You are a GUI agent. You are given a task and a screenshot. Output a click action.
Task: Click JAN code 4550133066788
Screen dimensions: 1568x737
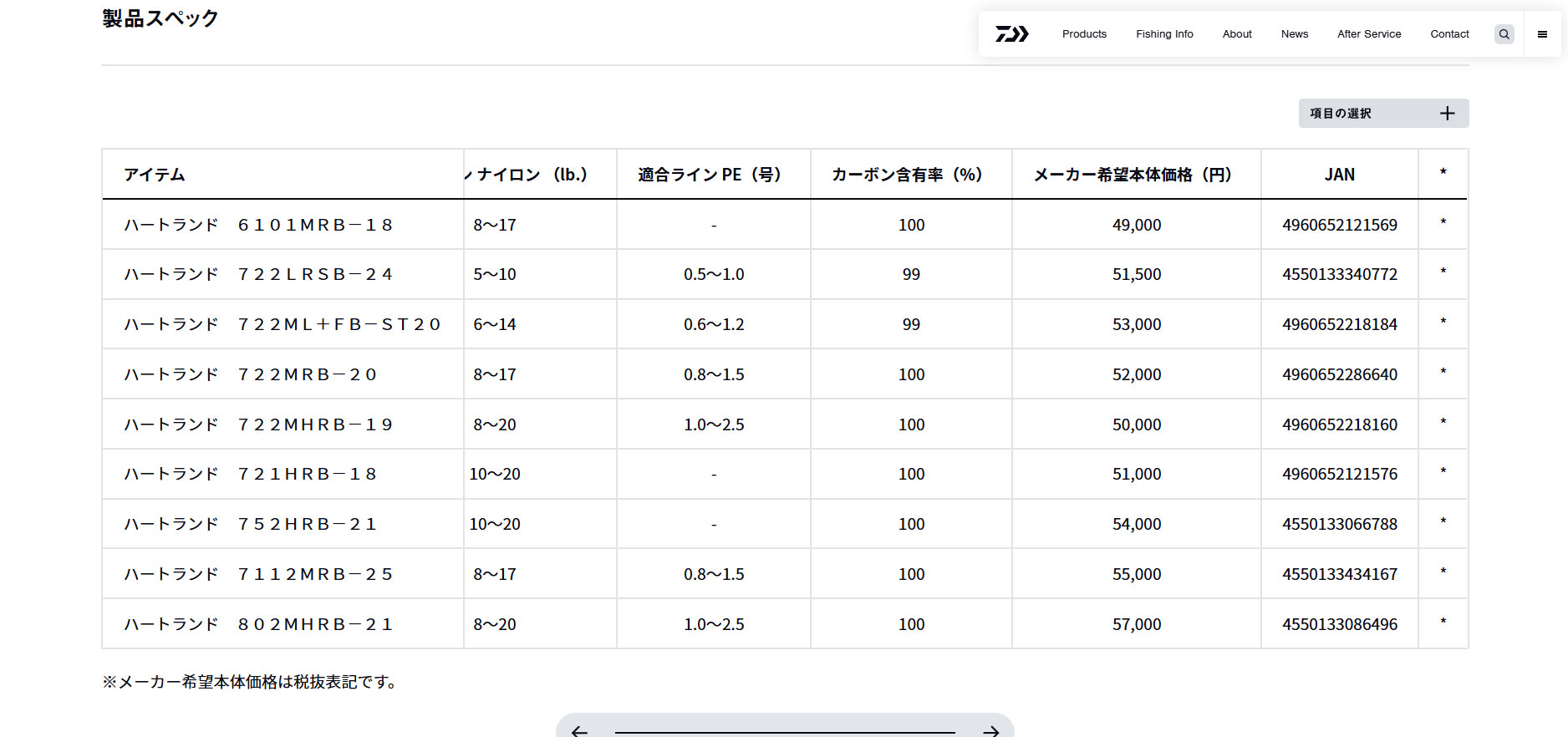[1340, 524]
